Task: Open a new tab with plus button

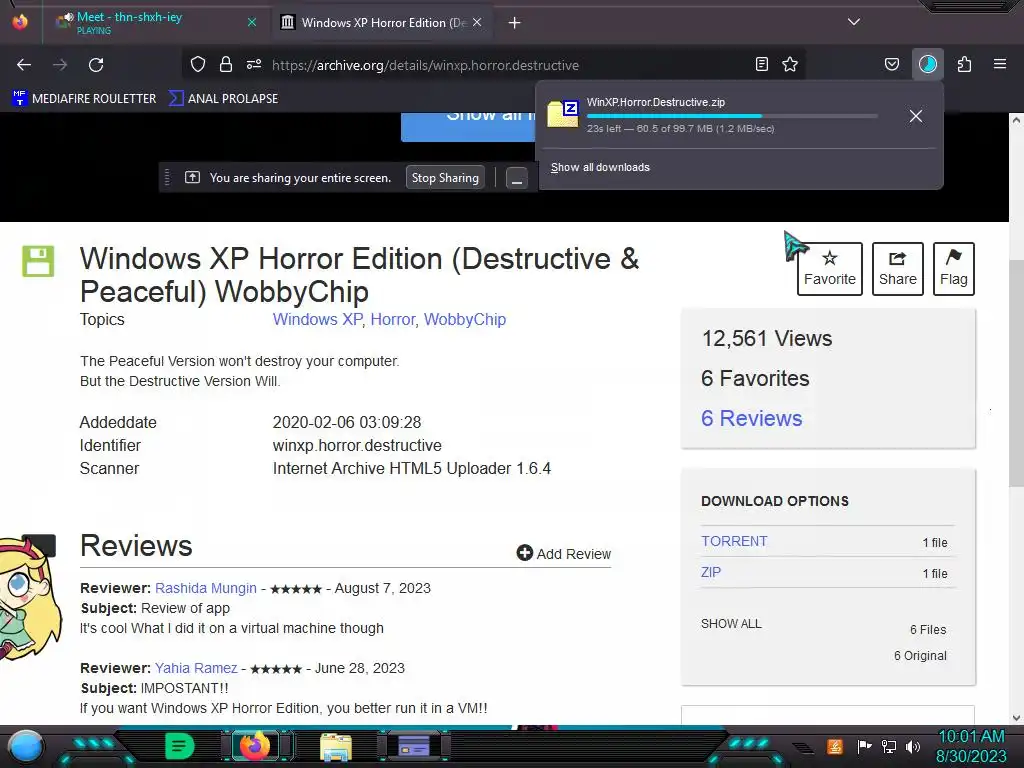Action: [x=515, y=23]
